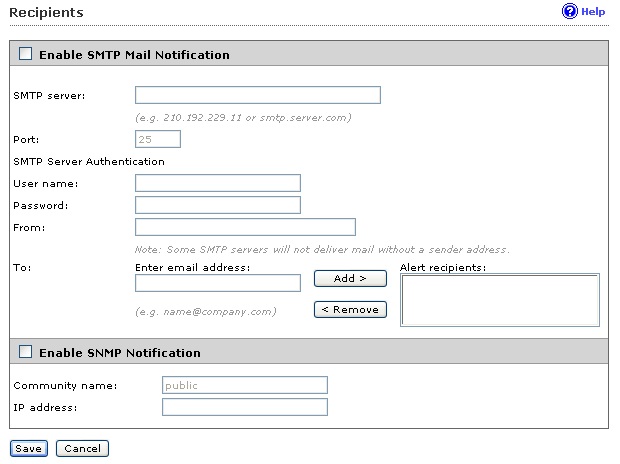Screen dimensions: 620x464
Task: Toggle the Enable SNMP Notification checkbox
Action: pyautogui.click(x=26, y=352)
